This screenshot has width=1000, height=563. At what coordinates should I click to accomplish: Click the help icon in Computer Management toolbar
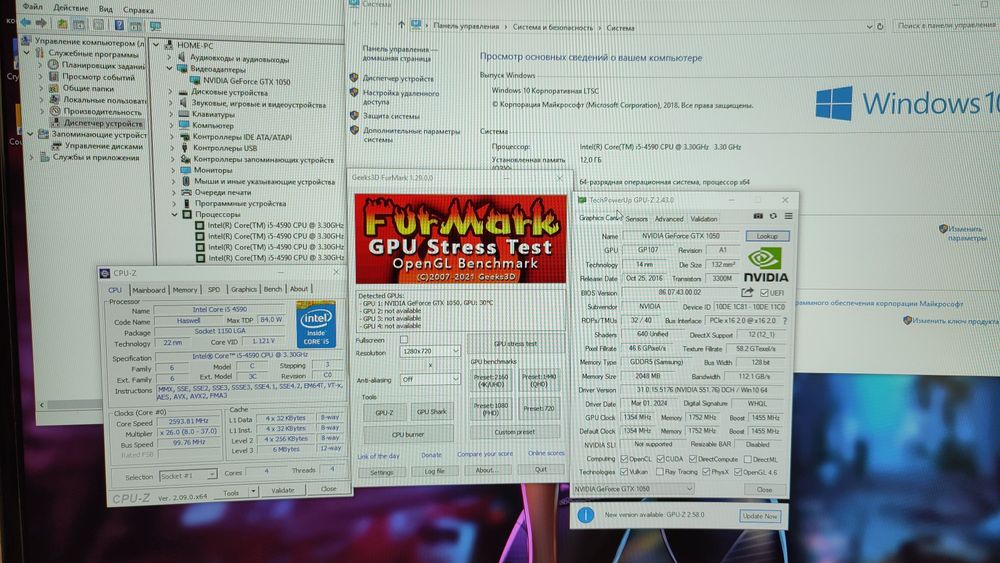[x=119, y=25]
